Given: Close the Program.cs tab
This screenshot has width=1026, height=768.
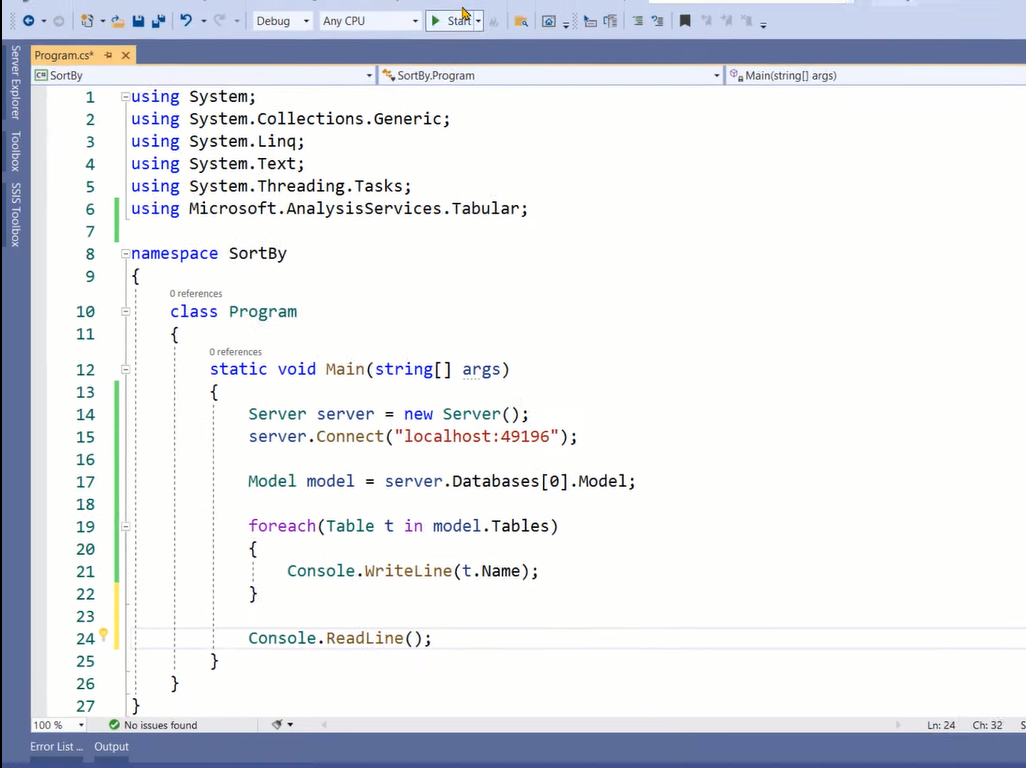Looking at the screenshot, I should coord(126,56).
